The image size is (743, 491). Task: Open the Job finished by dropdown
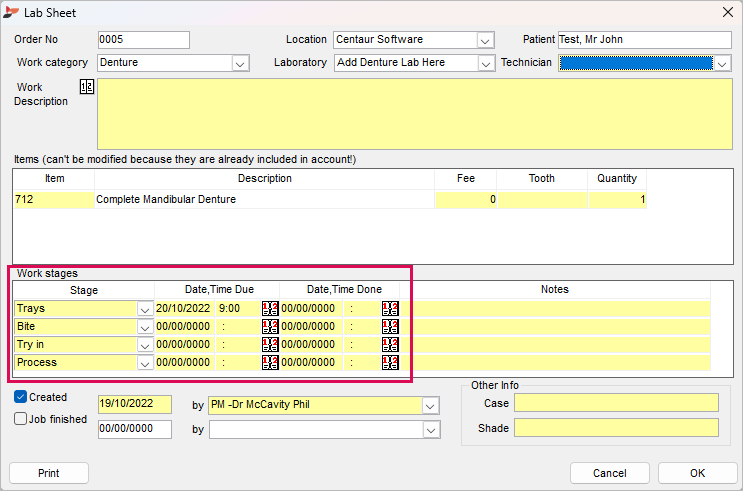pos(431,430)
